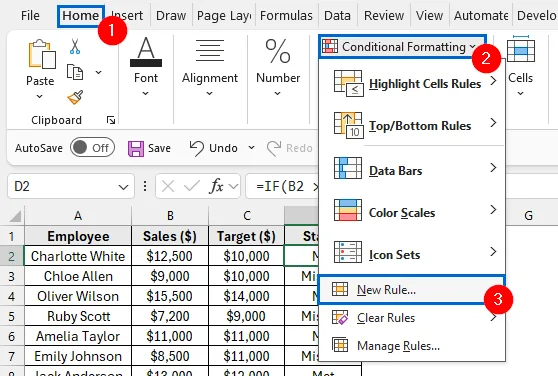Click the Emily Johnson cell

coord(78,356)
